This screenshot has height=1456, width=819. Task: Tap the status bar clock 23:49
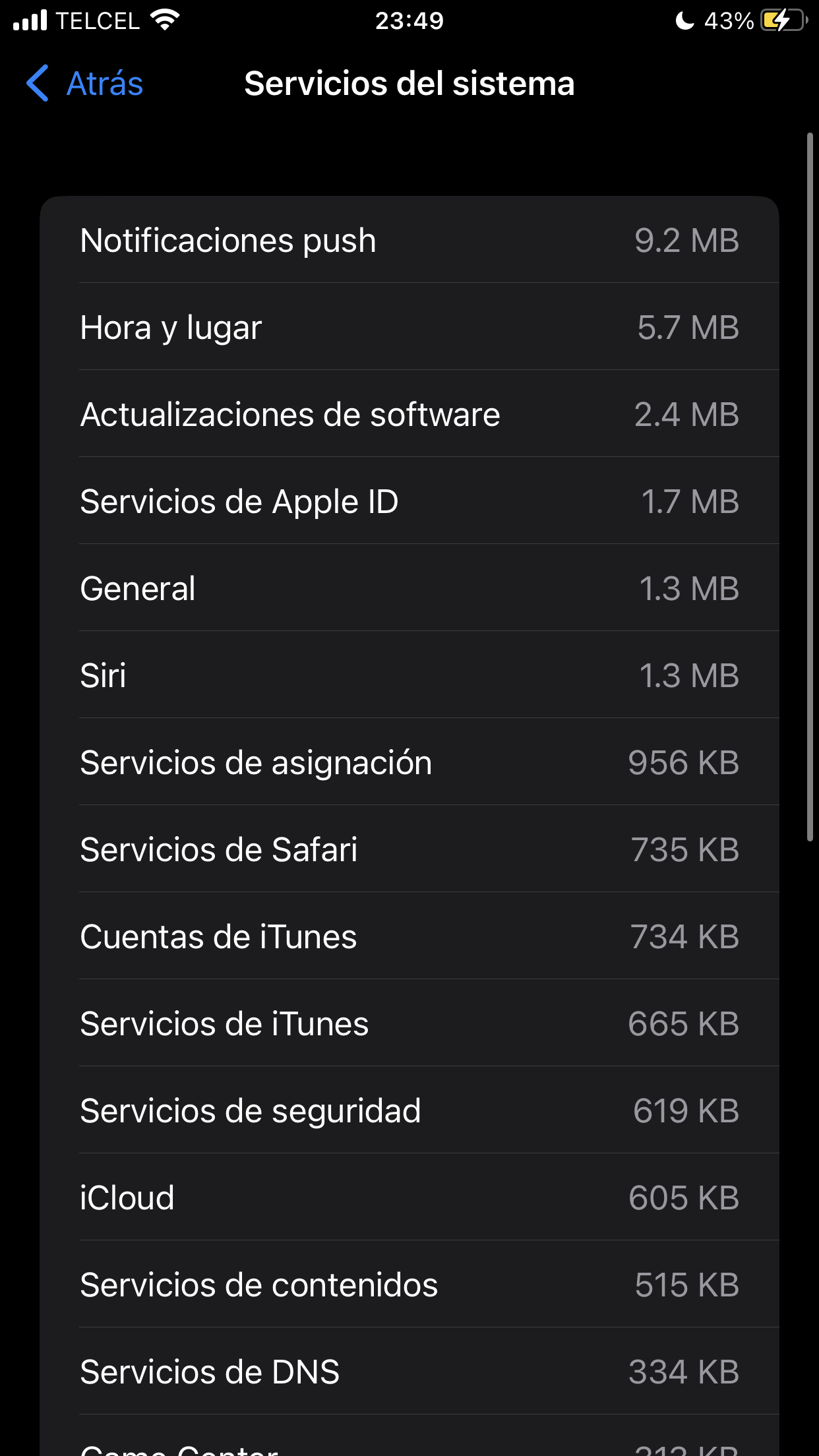409,21
